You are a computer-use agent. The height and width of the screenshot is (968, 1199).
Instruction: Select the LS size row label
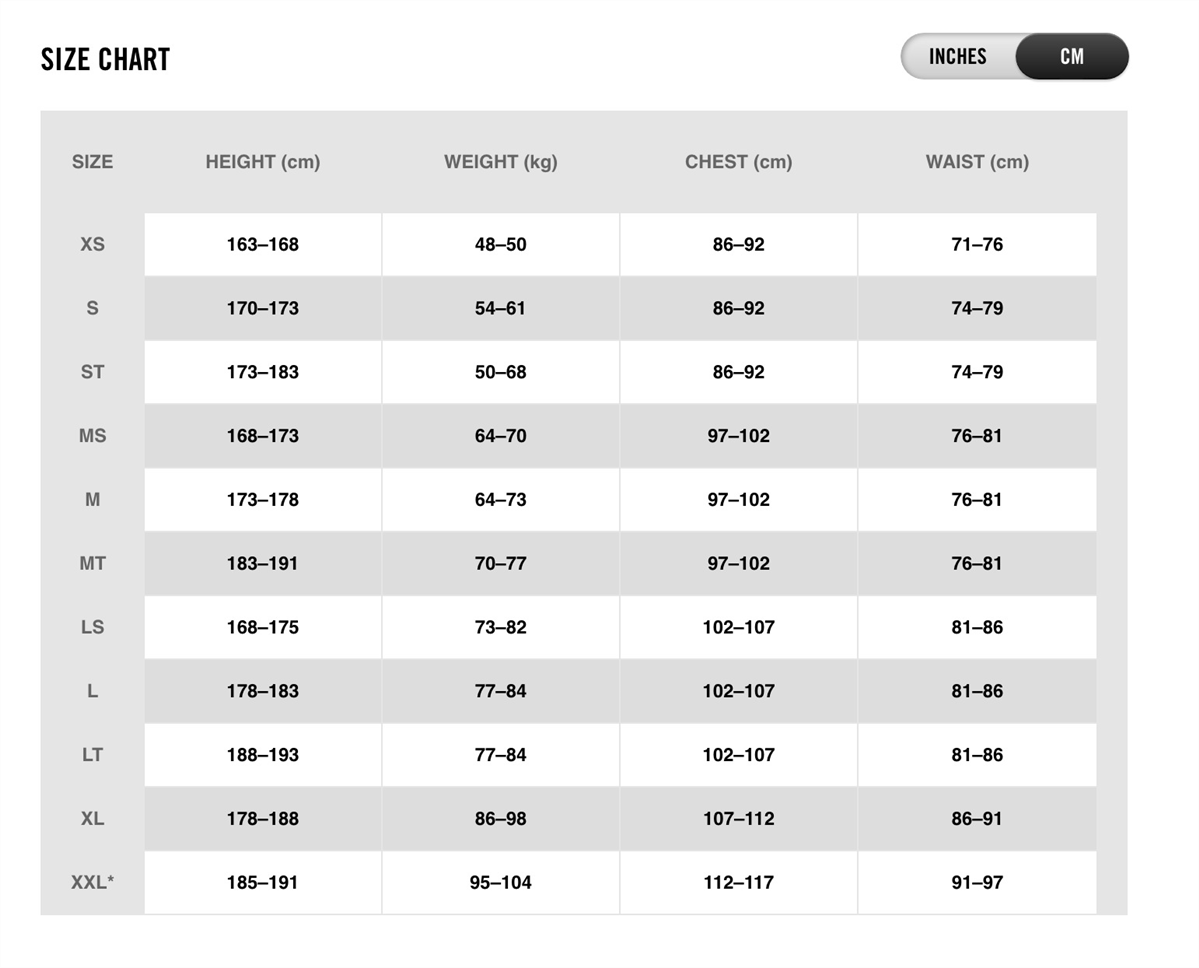[93, 627]
